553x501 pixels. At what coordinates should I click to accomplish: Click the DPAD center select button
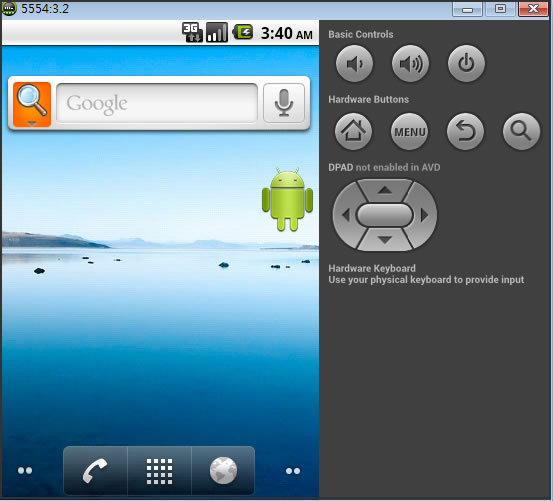point(385,215)
